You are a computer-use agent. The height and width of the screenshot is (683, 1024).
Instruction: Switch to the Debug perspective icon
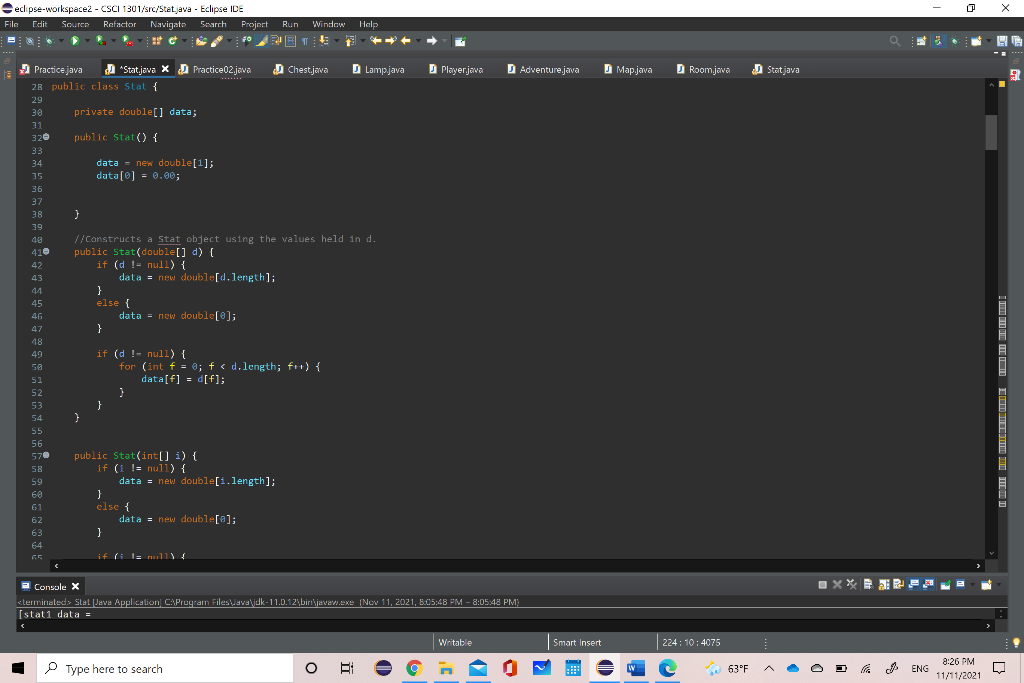tap(954, 41)
